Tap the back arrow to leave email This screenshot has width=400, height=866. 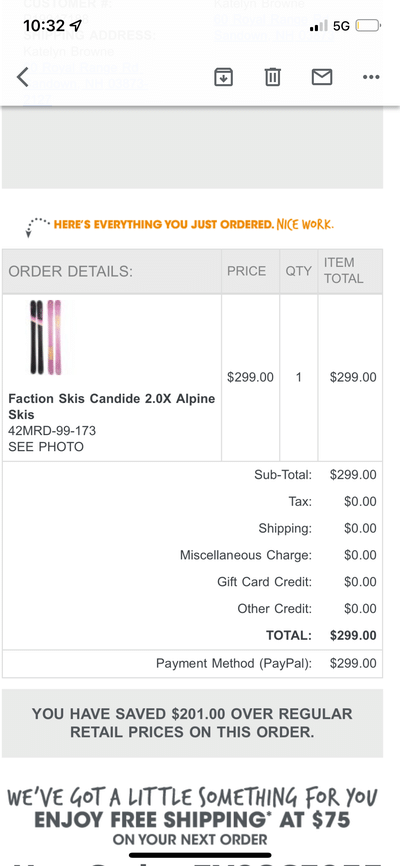click(x=22, y=77)
